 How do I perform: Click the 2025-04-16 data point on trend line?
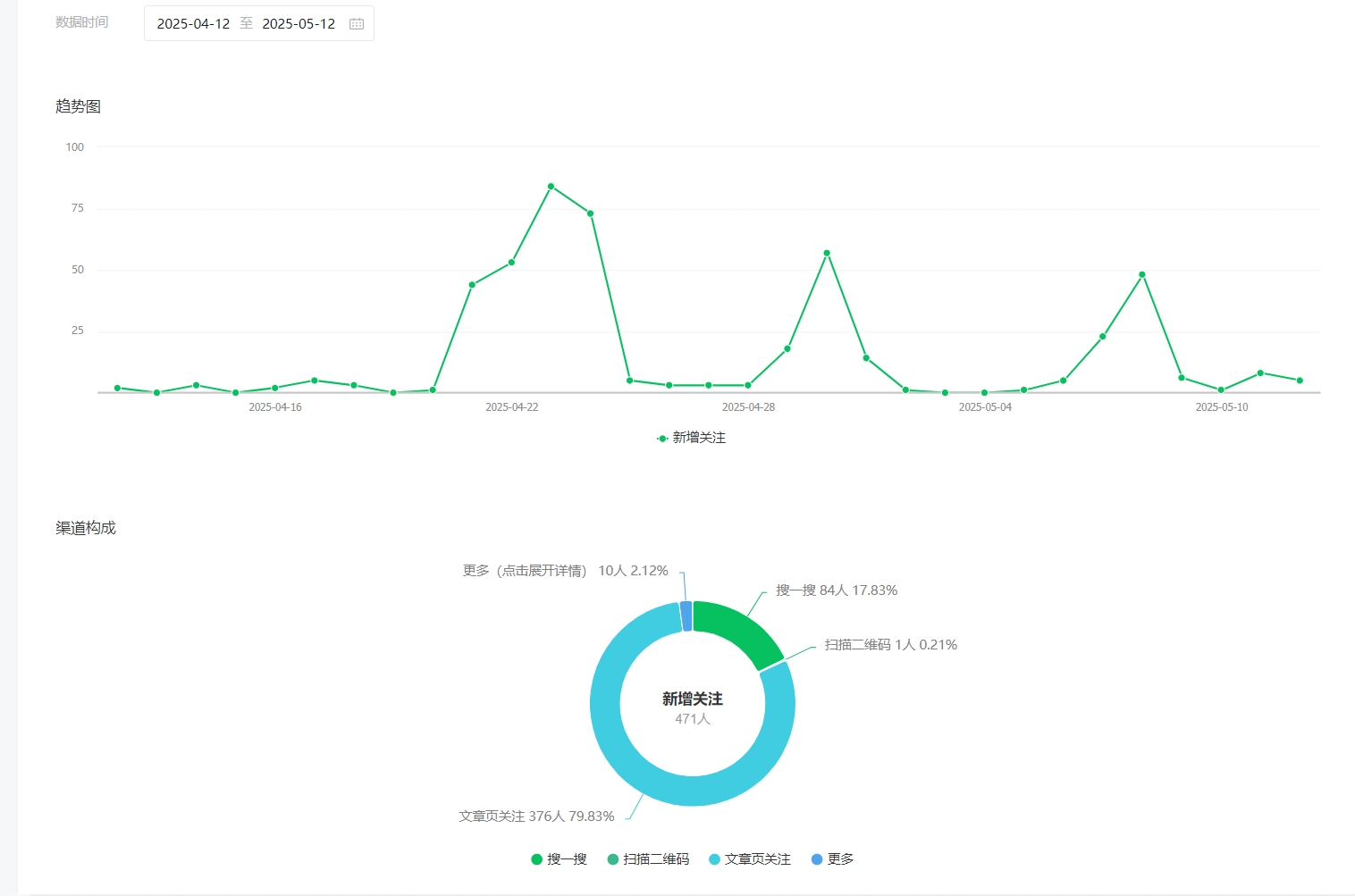click(274, 389)
